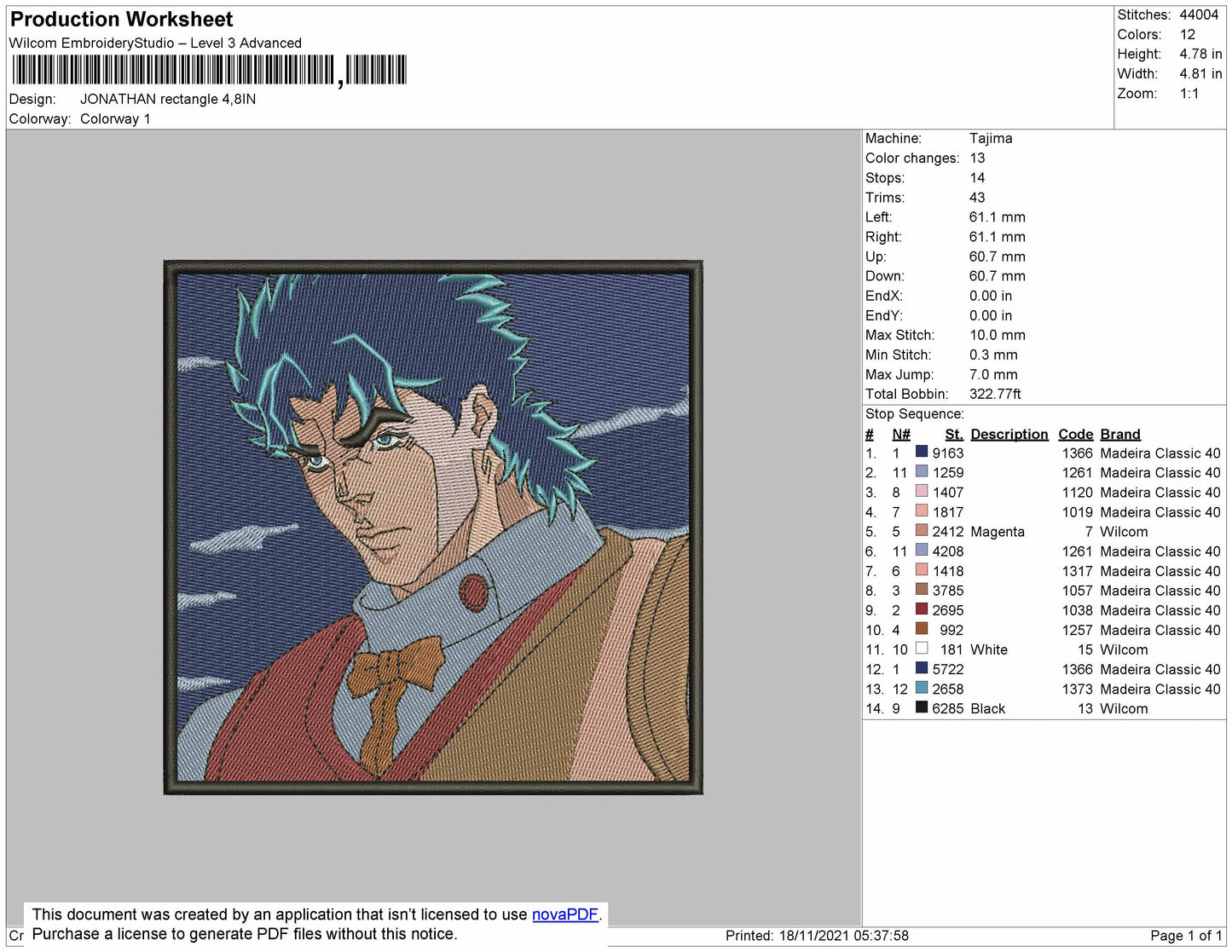Click the Height value '4.78 in'
The image size is (1232, 952).
pos(1200,54)
